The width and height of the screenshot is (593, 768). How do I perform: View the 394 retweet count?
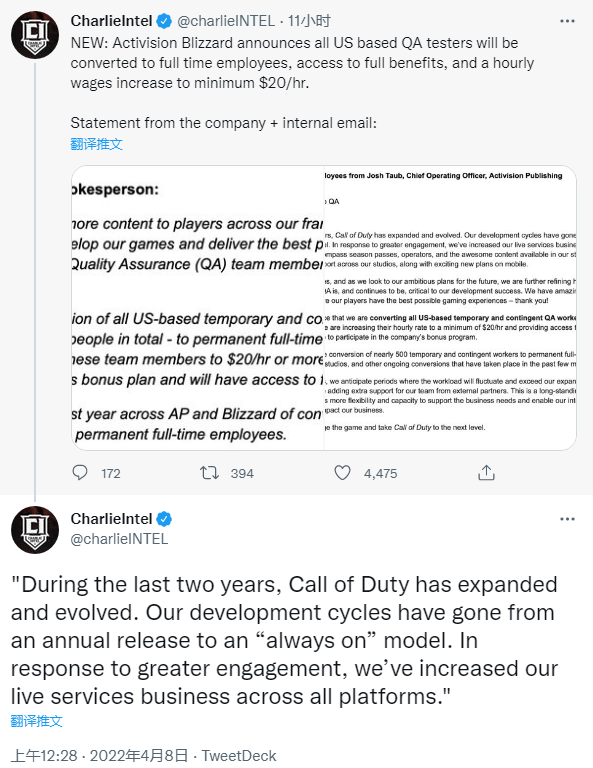(x=242, y=473)
